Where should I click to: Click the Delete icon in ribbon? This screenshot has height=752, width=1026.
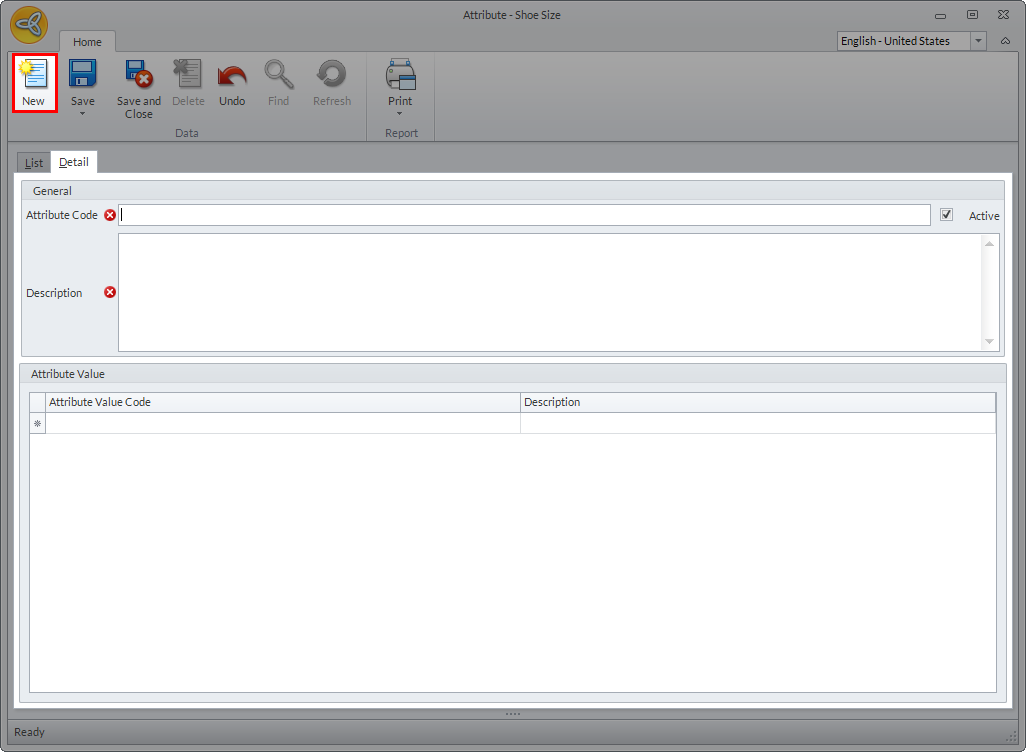187,75
